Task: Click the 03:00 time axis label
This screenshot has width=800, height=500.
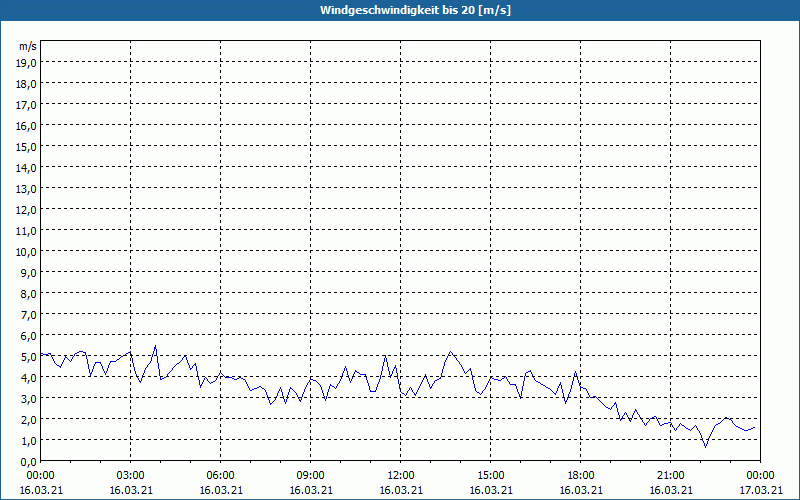Action: pyautogui.click(x=131, y=476)
